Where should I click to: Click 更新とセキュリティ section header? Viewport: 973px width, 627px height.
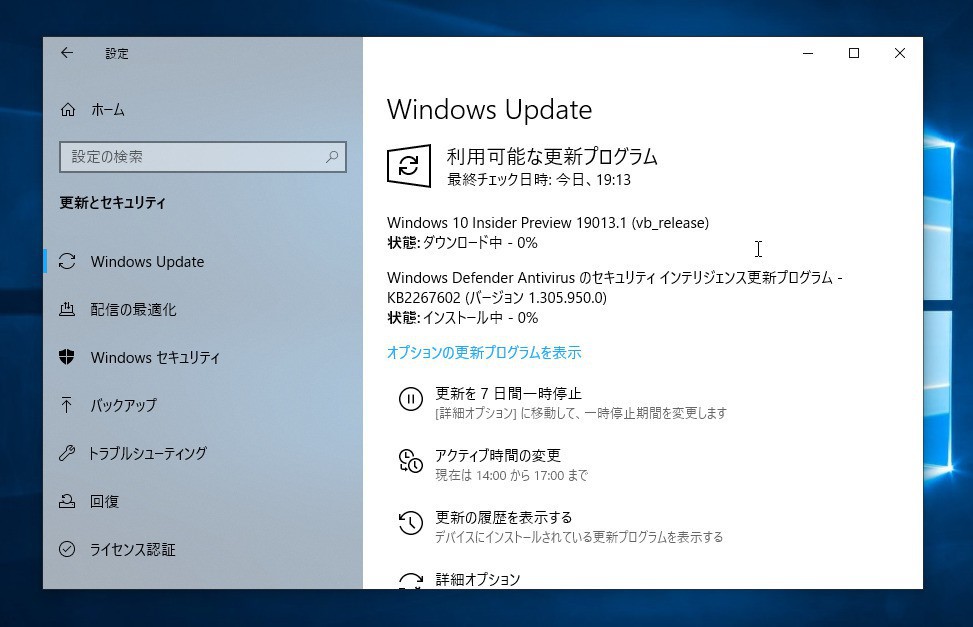pyautogui.click(x=112, y=202)
